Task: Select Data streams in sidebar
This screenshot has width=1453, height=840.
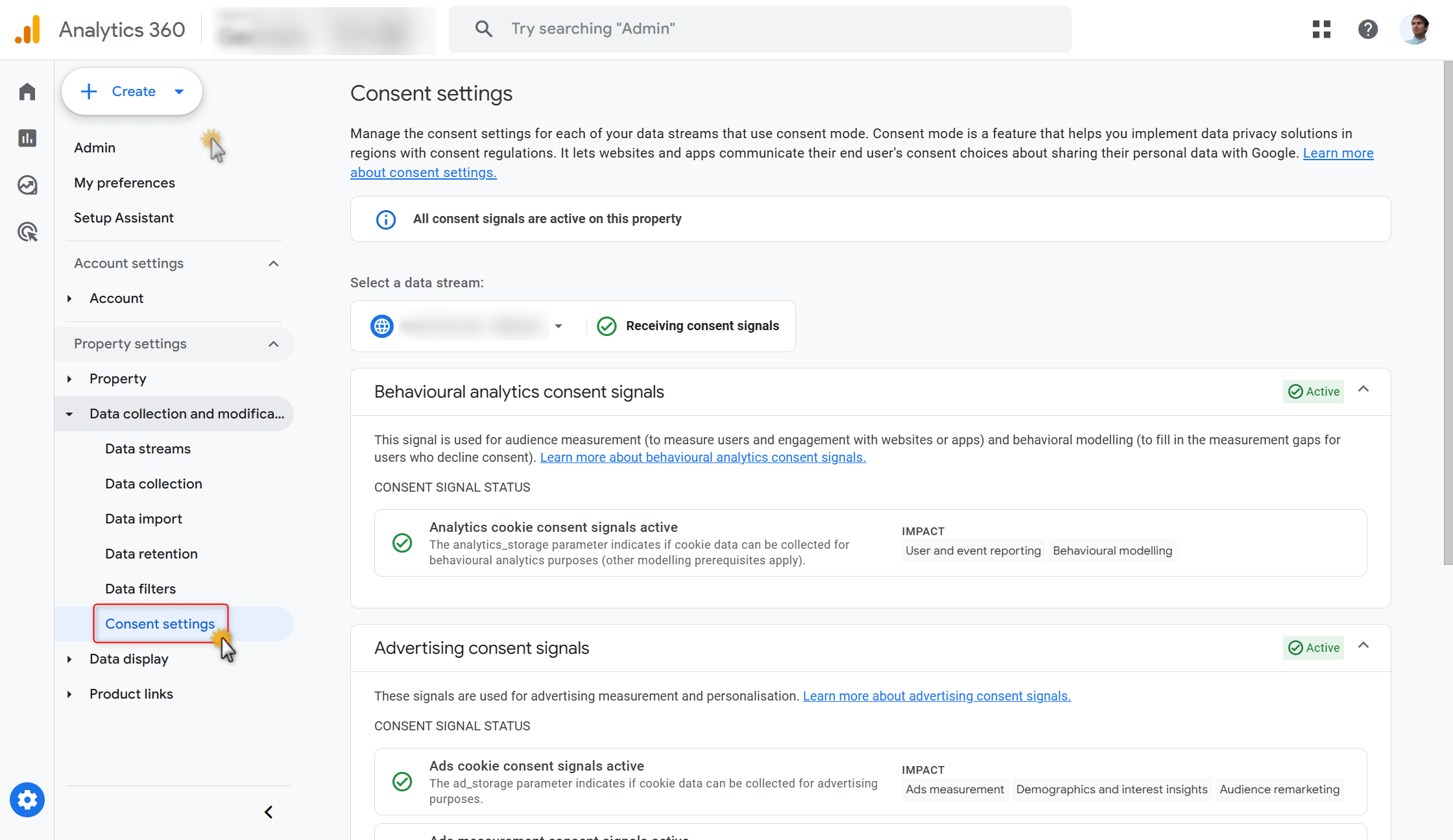Action: 148,449
